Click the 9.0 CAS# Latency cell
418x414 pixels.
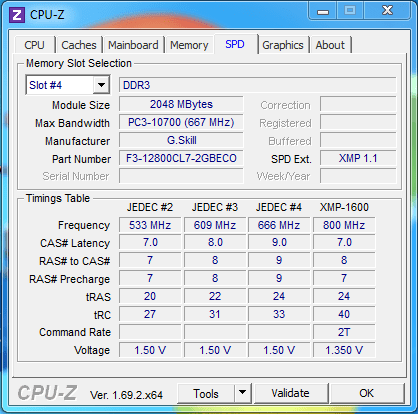[279, 242]
